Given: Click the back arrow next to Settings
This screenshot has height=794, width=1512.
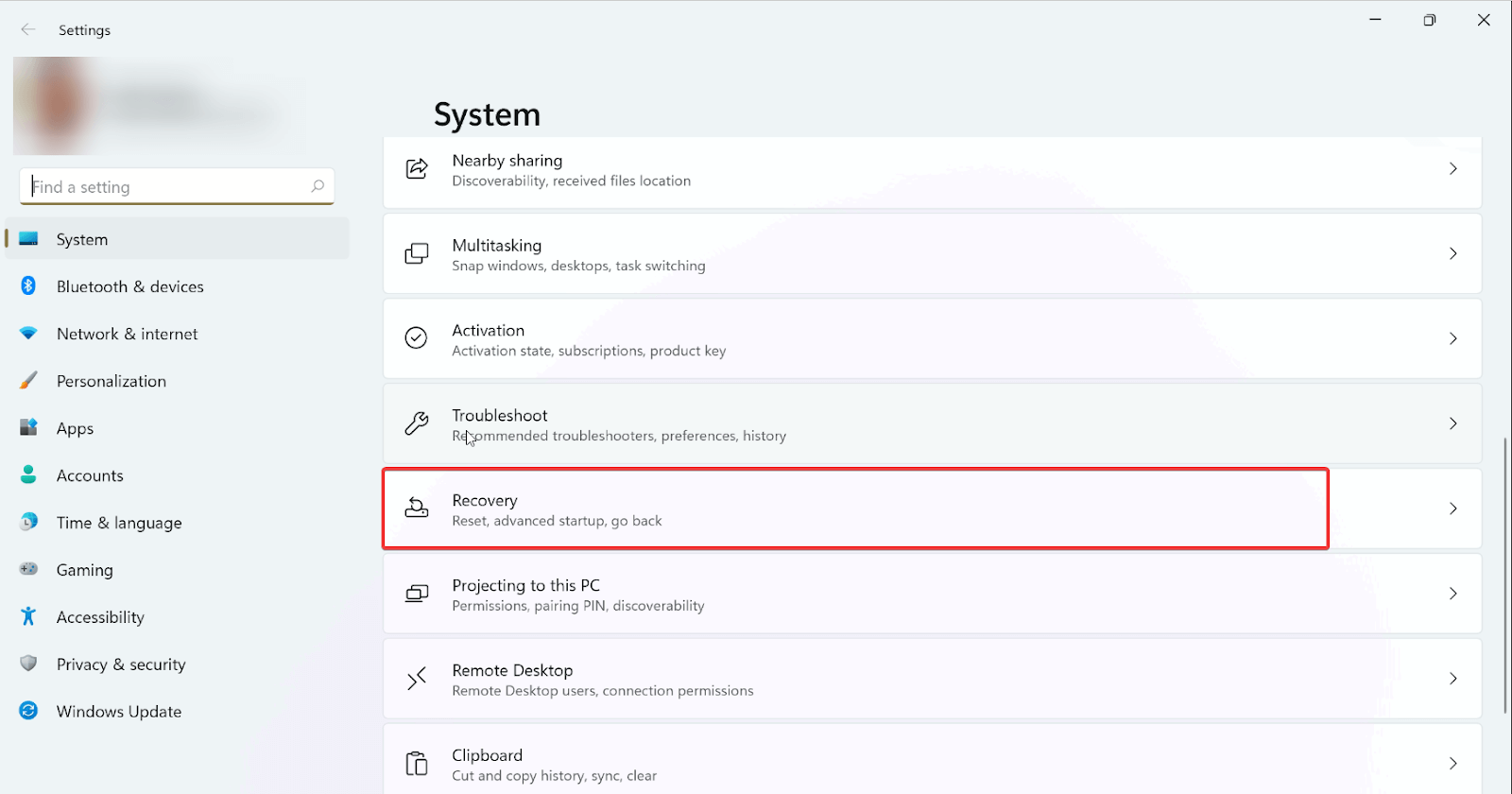Looking at the screenshot, I should click(x=28, y=30).
